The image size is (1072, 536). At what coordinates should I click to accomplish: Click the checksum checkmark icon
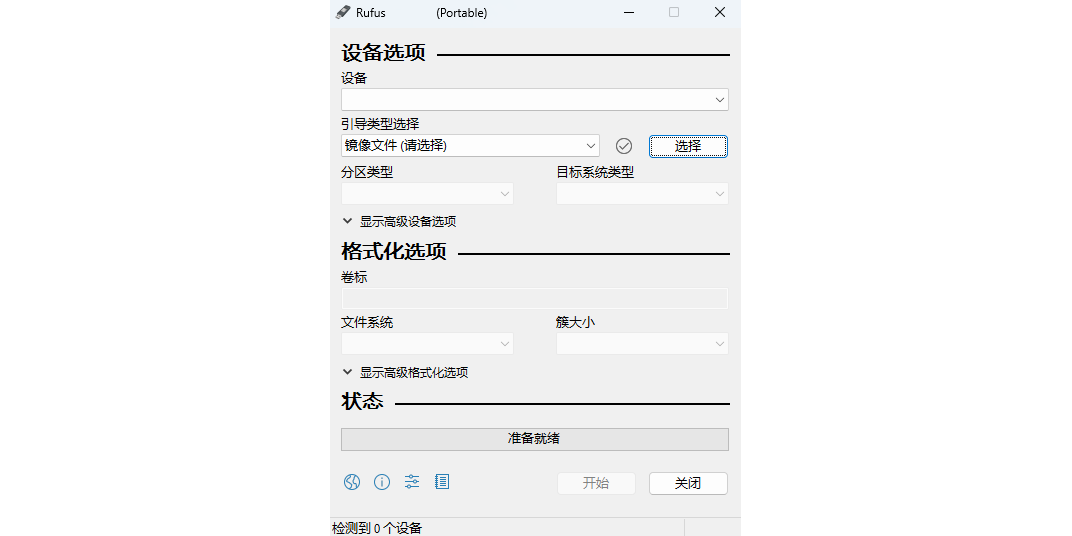624,146
